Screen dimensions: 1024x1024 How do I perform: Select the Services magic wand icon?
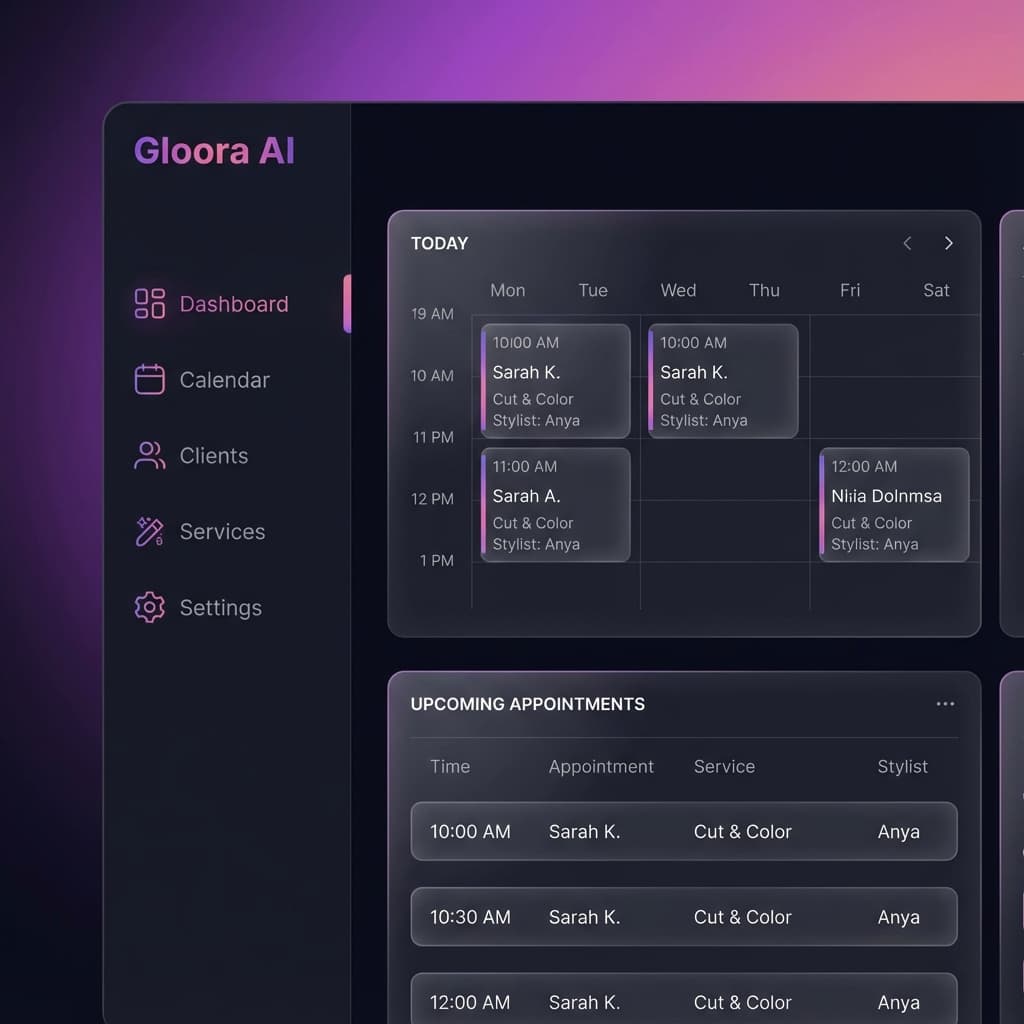click(149, 531)
